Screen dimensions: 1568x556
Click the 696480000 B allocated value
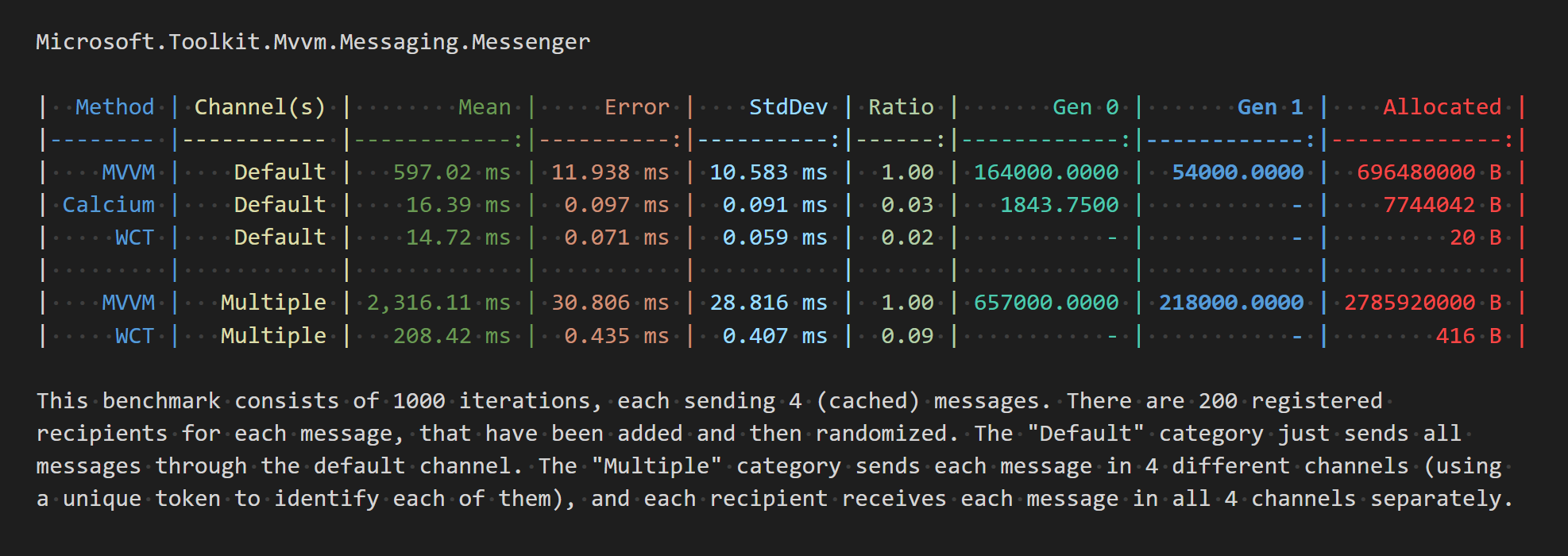1429,172
